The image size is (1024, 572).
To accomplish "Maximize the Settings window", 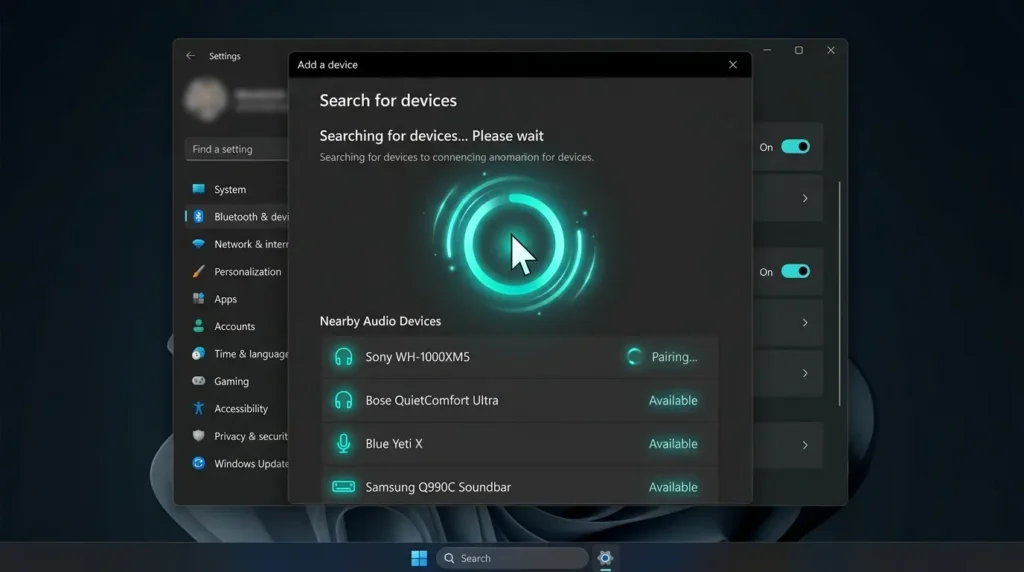I will pos(799,50).
